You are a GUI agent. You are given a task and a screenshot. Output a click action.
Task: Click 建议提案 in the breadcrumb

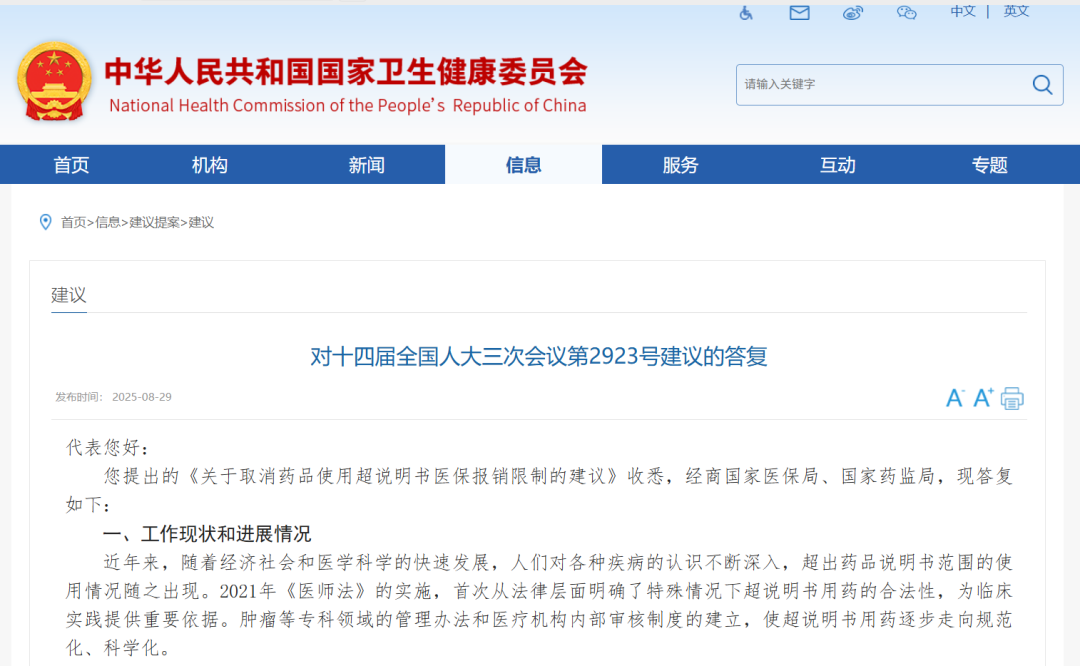(x=154, y=222)
